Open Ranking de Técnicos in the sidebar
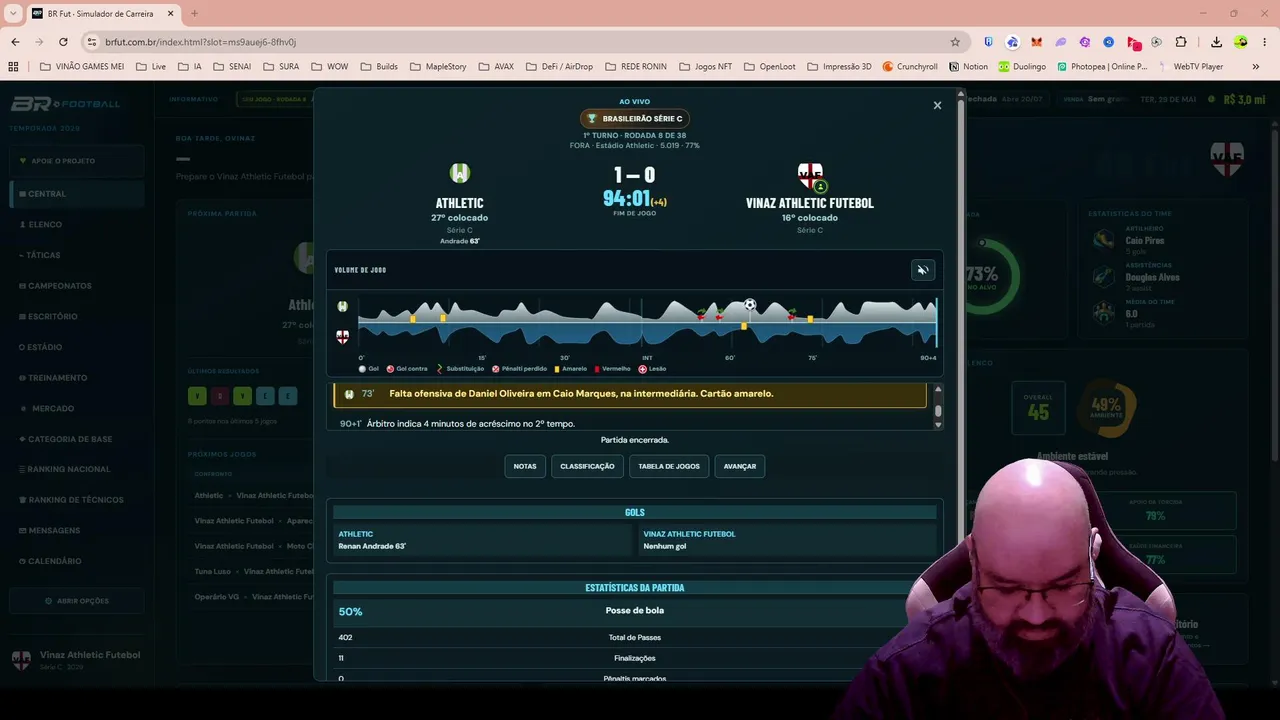This screenshot has width=1280, height=720. pos(77,500)
